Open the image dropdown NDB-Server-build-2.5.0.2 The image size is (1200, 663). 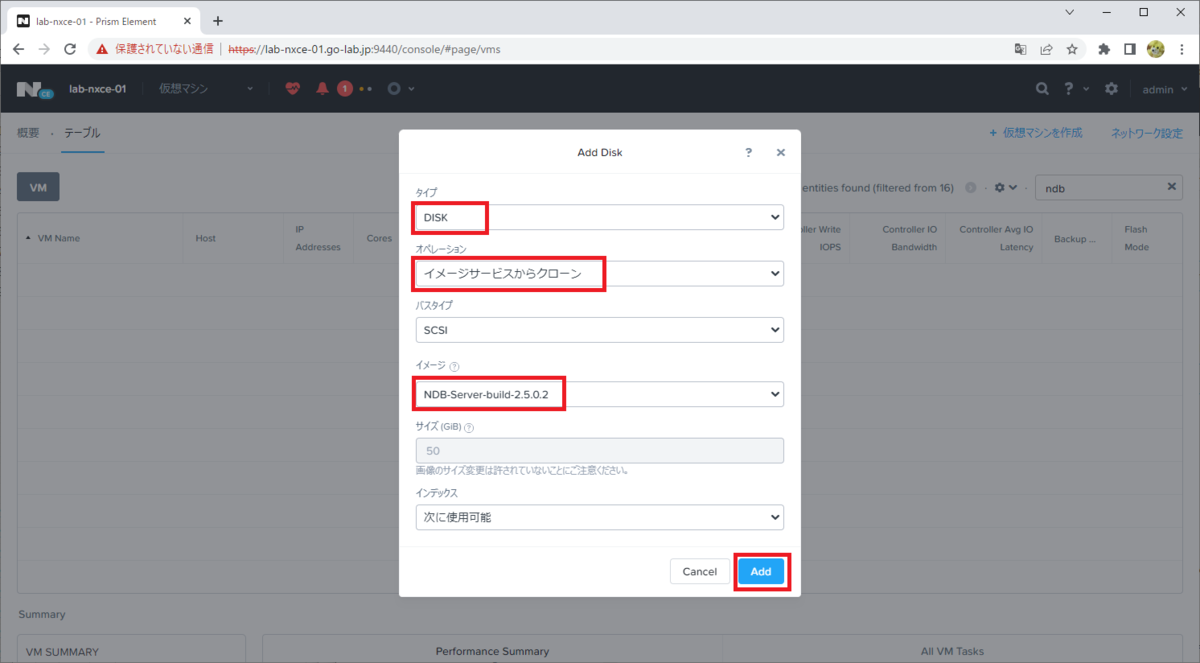599,394
